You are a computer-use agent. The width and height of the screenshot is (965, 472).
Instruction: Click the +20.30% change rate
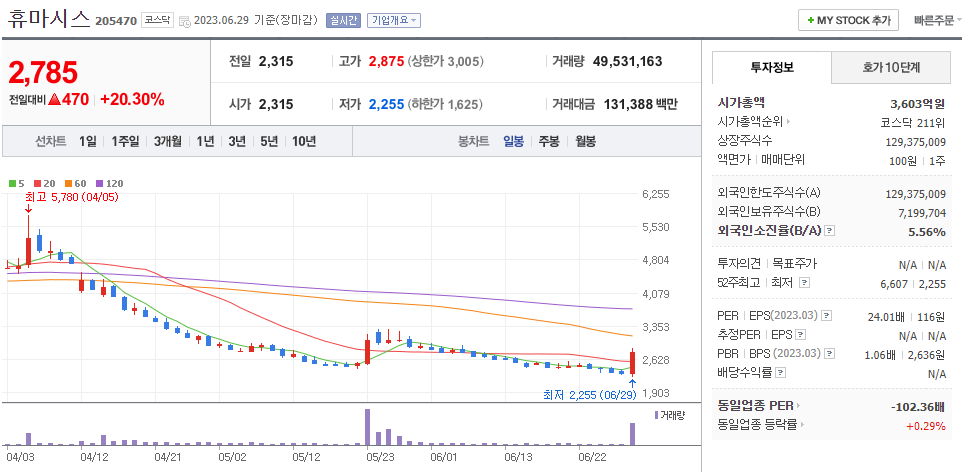[x=132, y=100]
